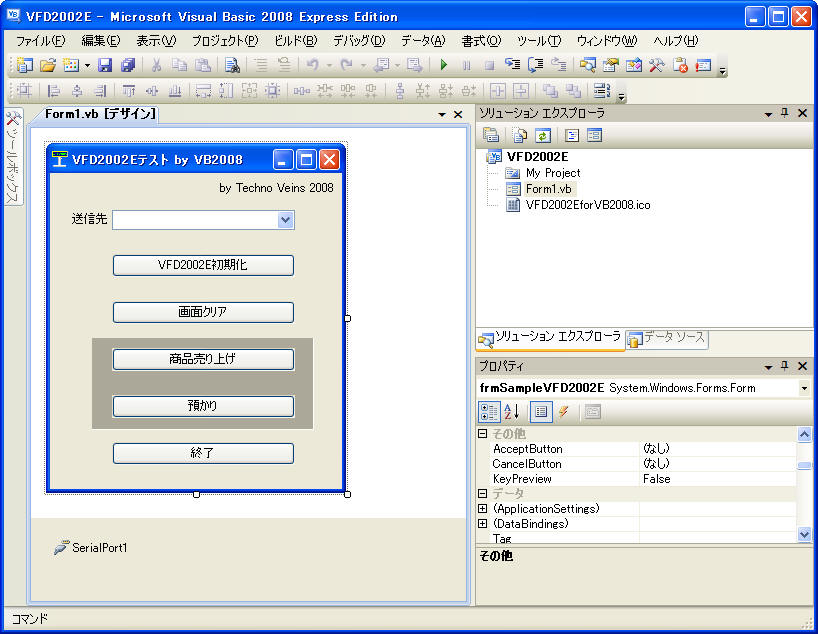Click the Step Into debug icon
Image resolution: width=818 pixels, height=634 pixels.
point(512,65)
